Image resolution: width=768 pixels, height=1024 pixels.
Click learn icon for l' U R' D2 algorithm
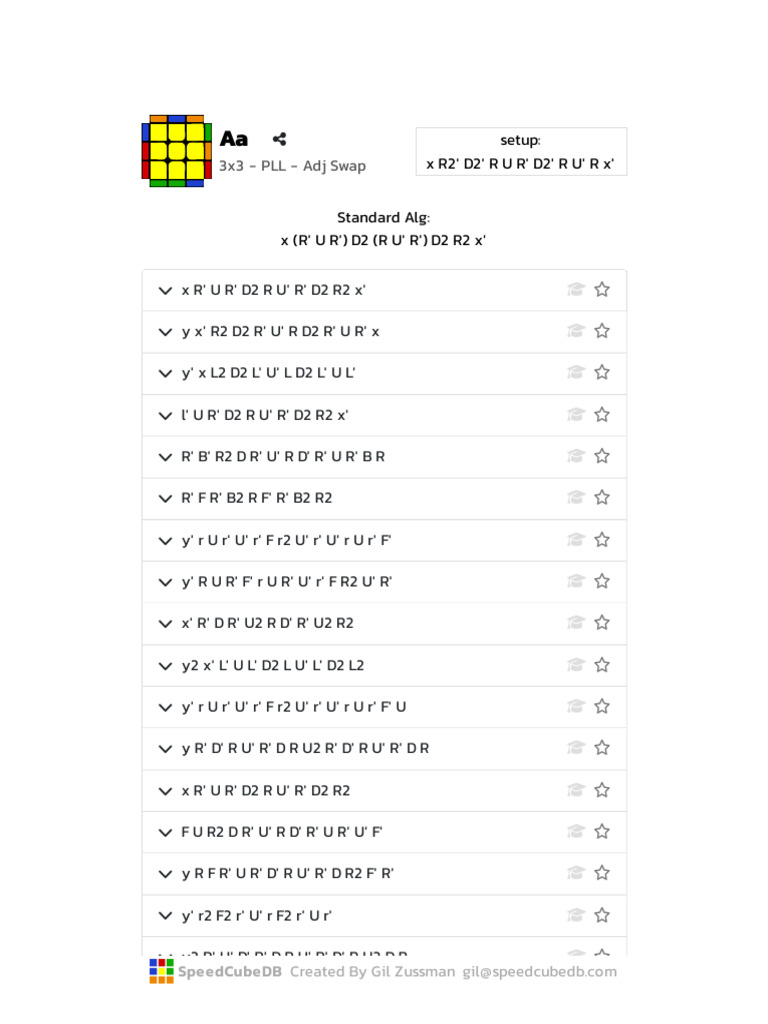tap(575, 414)
